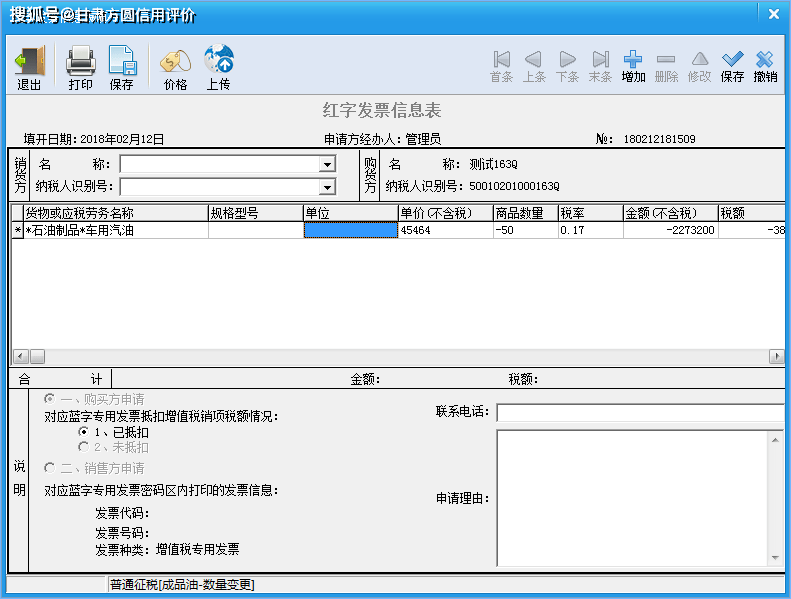791x599 pixels.
Task: Open the seller 纳税人识别号 dropdown
Action: pos(326,187)
